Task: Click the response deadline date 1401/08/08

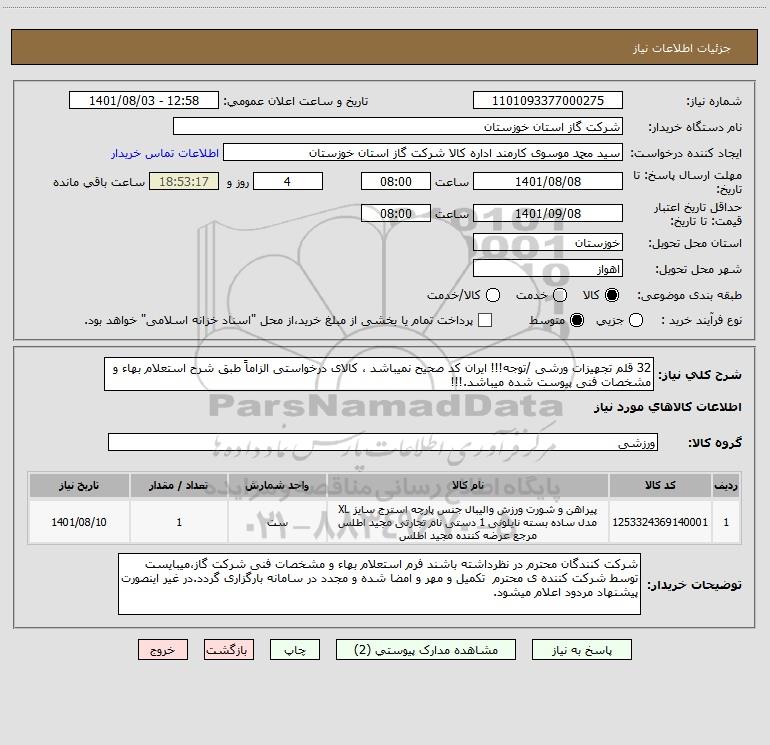Action: (x=548, y=181)
